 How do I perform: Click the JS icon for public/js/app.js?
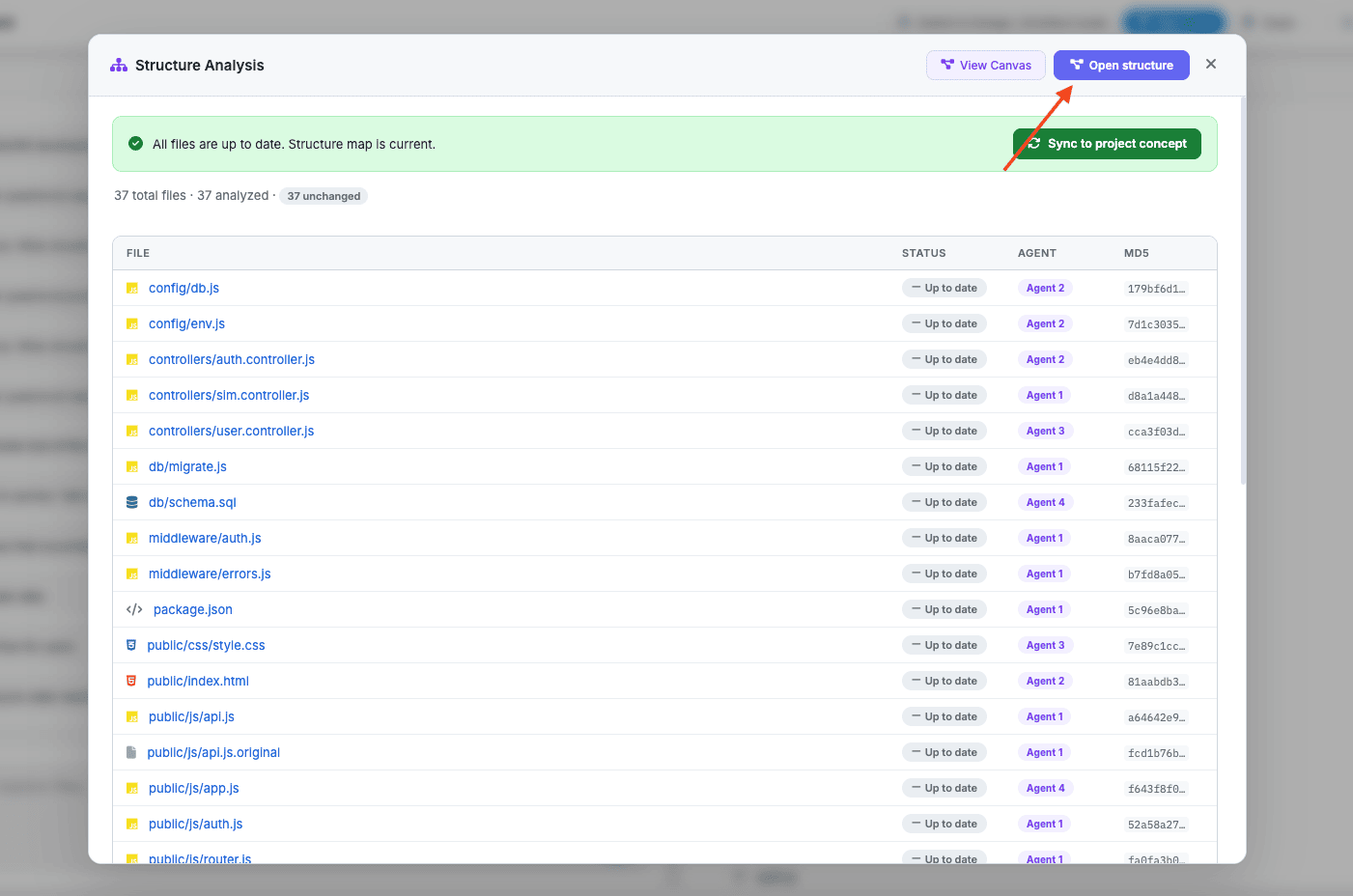132,789
